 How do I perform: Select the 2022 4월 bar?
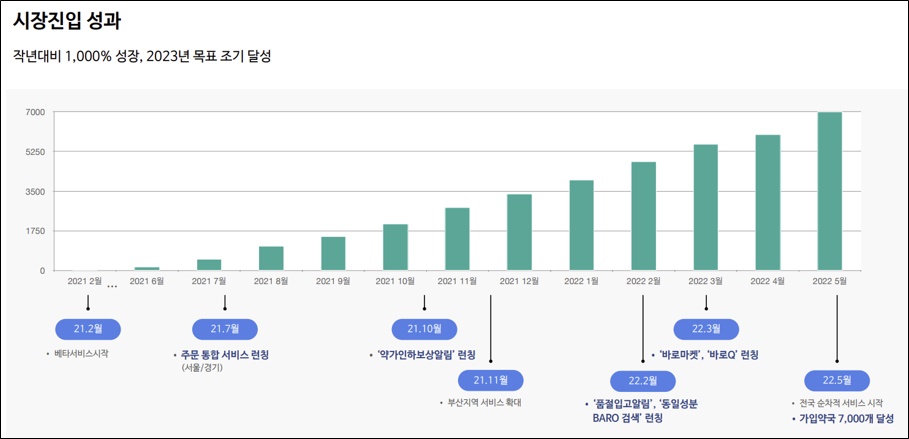click(768, 203)
